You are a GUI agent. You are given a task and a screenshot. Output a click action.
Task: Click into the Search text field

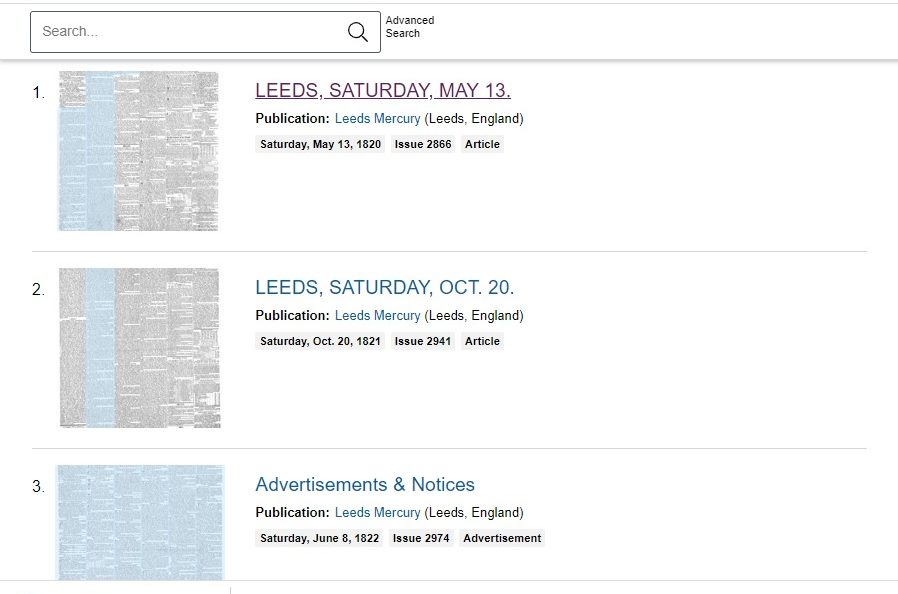(x=180, y=31)
